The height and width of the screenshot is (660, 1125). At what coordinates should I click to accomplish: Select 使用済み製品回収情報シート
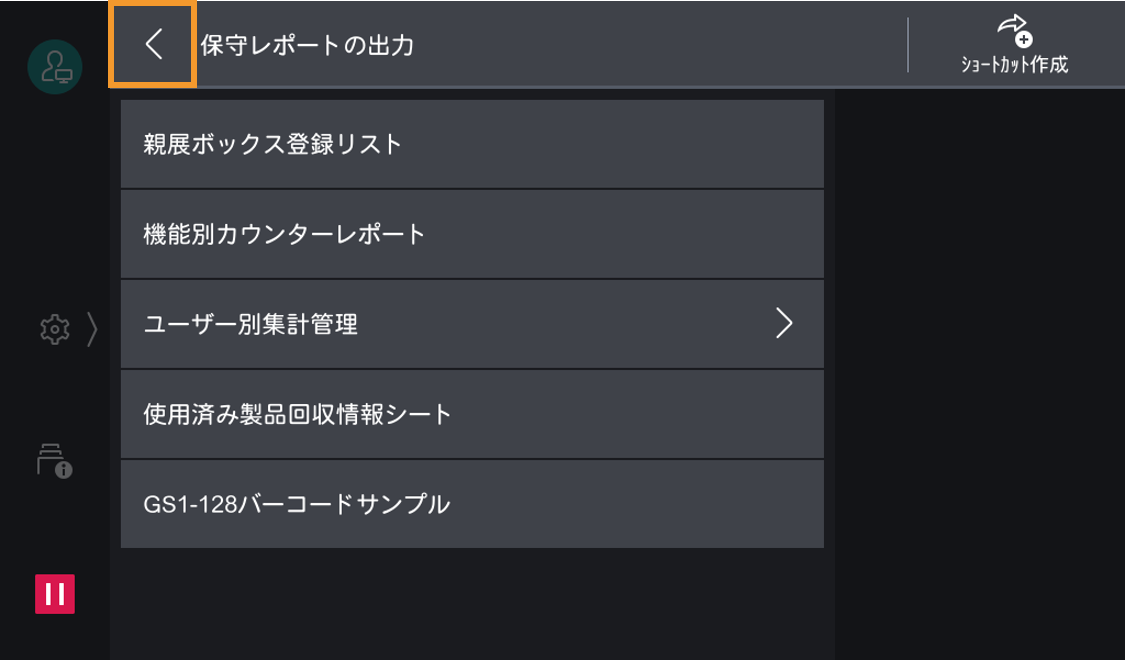pos(472,414)
